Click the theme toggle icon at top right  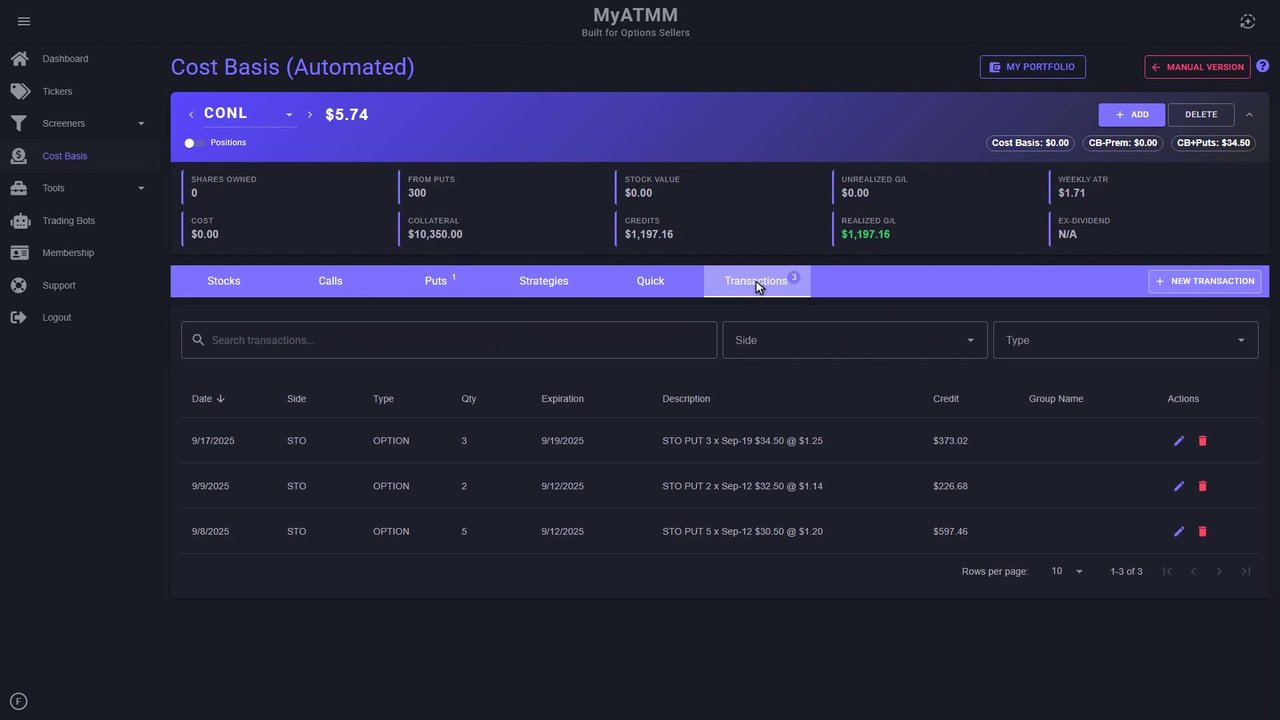tap(1247, 21)
